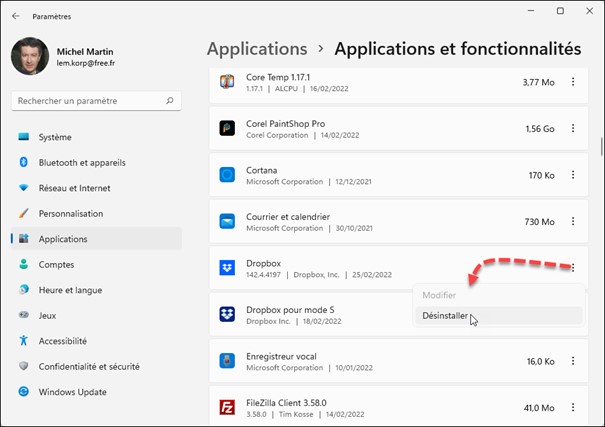Click the Corel PaintShop Pro icon
The width and height of the screenshot is (605, 427).
pos(227,129)
